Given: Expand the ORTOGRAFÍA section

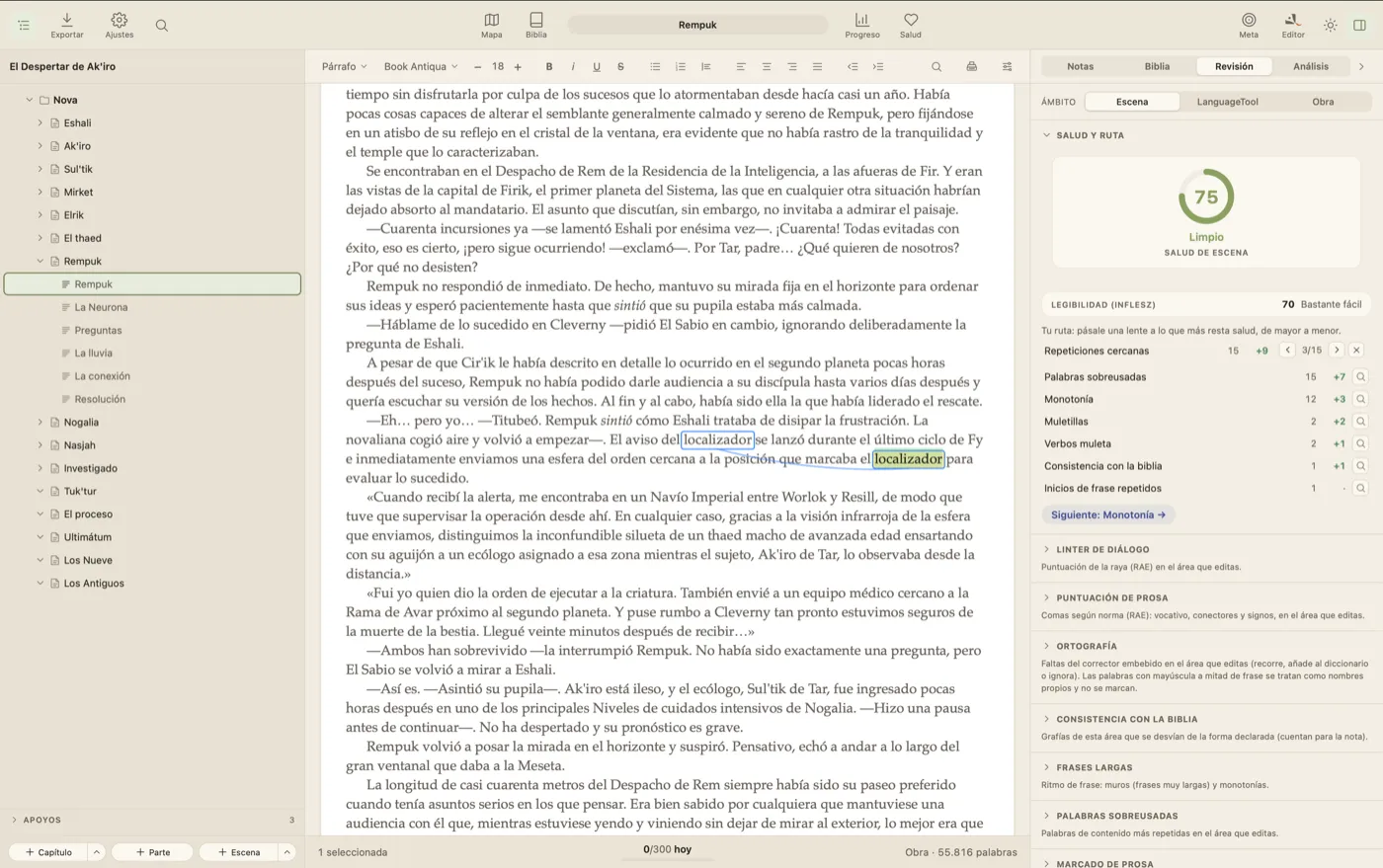Looking at the screenshot, I should pos(1047,646).
